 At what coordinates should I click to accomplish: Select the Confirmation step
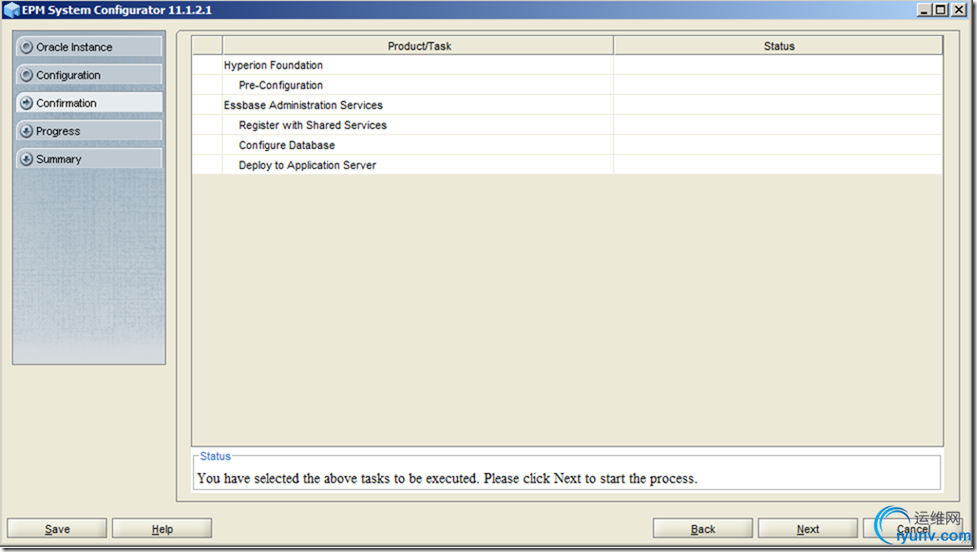89,103
